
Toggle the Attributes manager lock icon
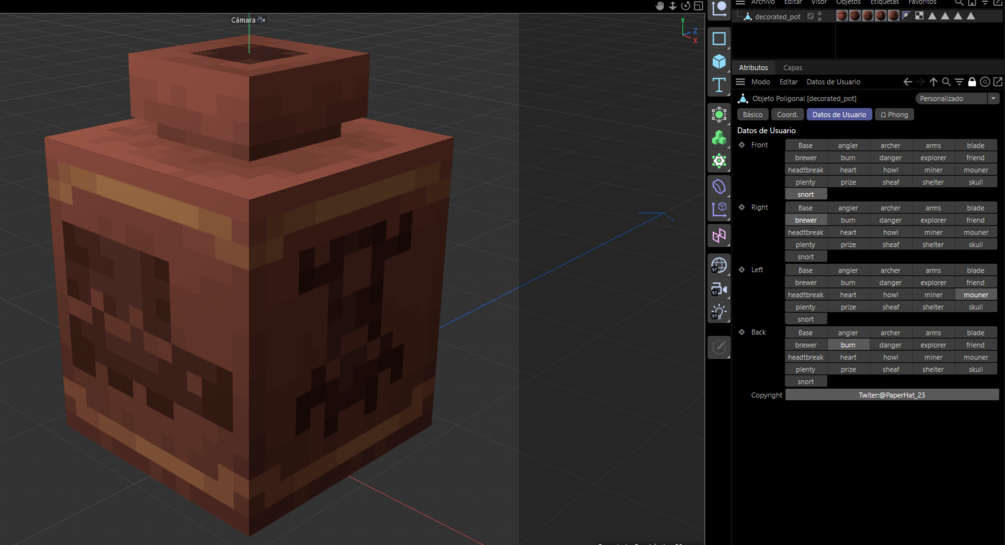972,81
